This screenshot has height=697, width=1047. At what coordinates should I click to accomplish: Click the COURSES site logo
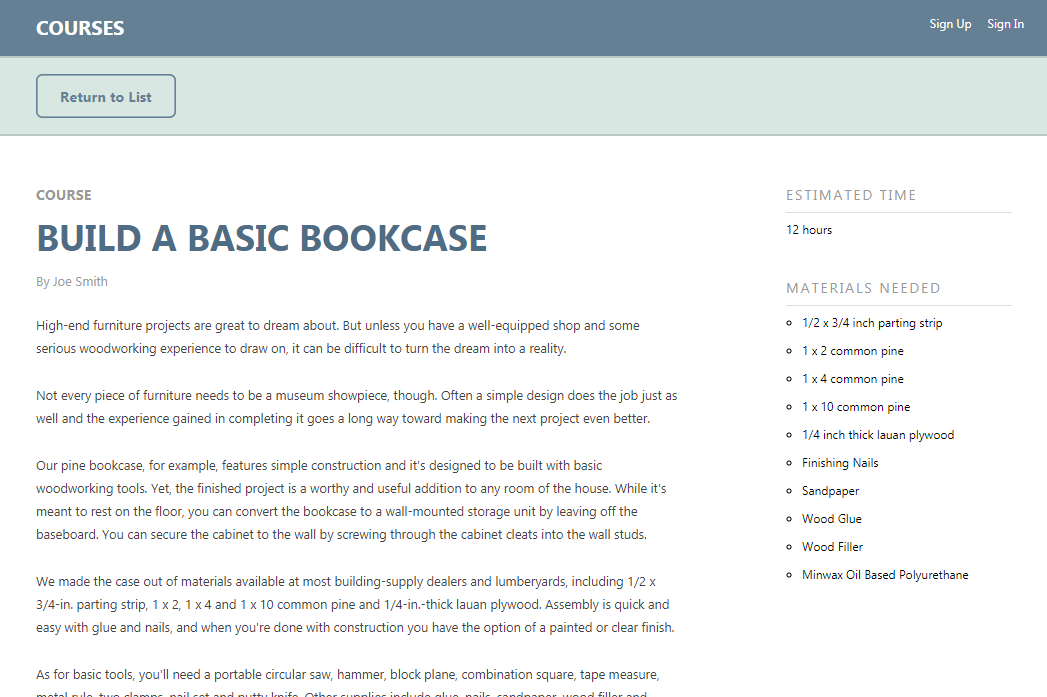pyautogui.click(x=80, y=28)
